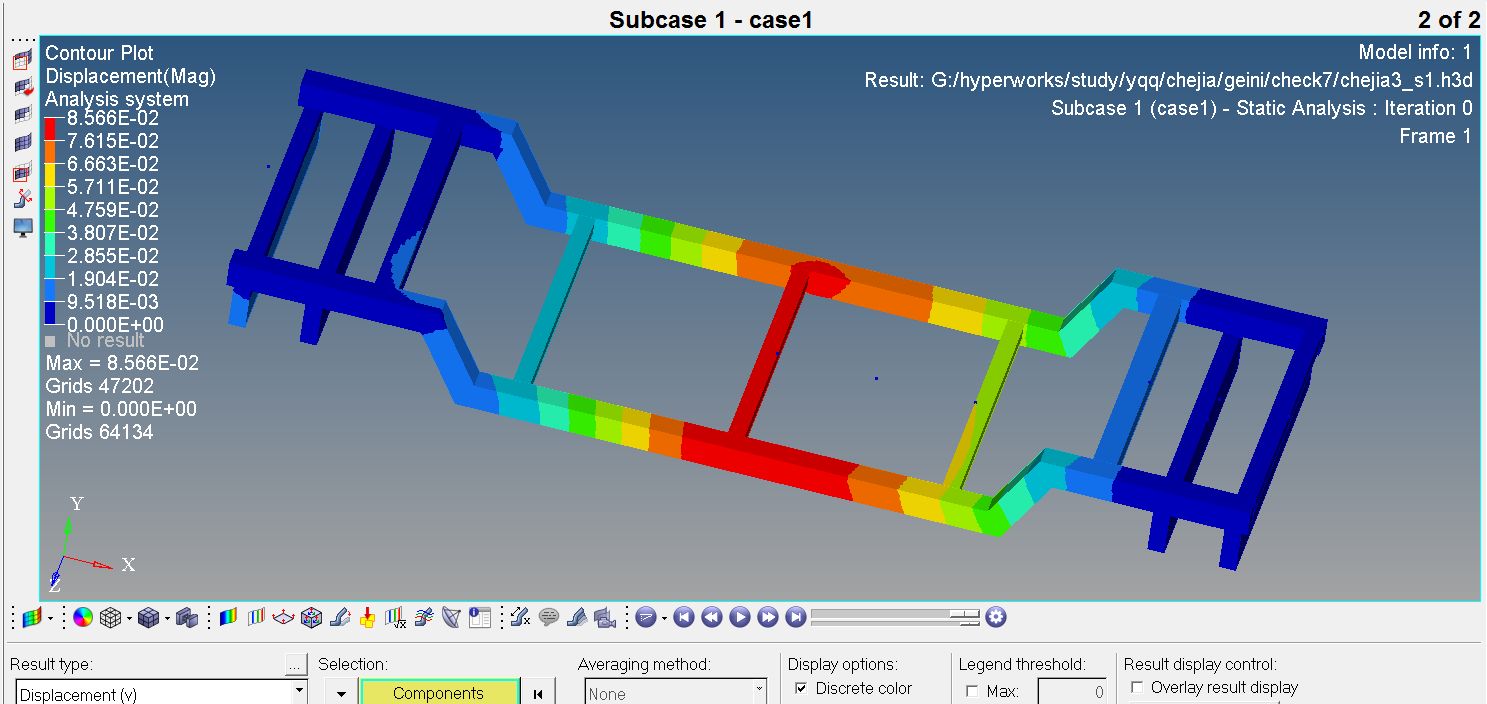Click the 'Grids 64134' text
The image size is (1487, 704).
tap(100, 432)
